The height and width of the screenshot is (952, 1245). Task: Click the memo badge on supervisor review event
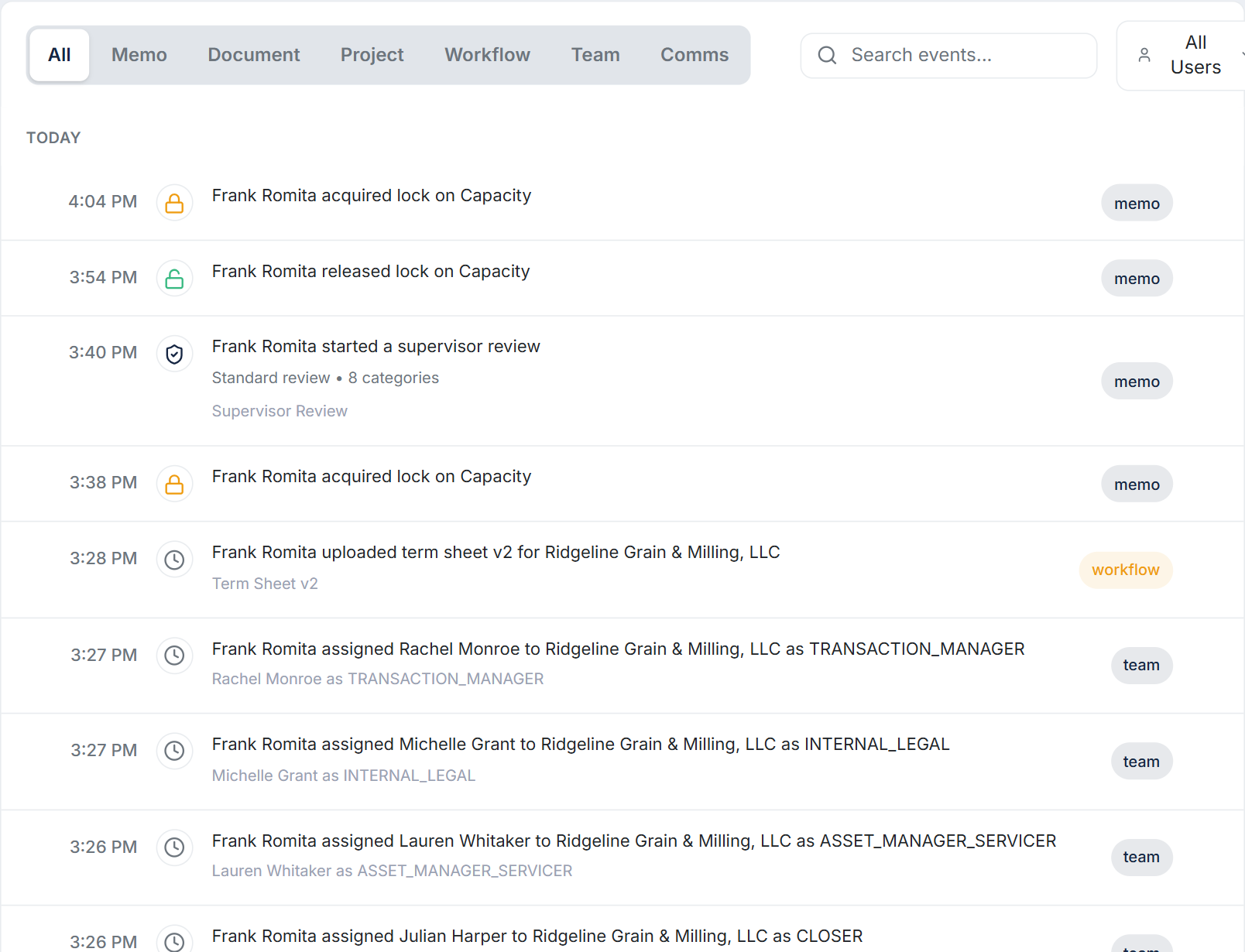[x=1137, y=381]
